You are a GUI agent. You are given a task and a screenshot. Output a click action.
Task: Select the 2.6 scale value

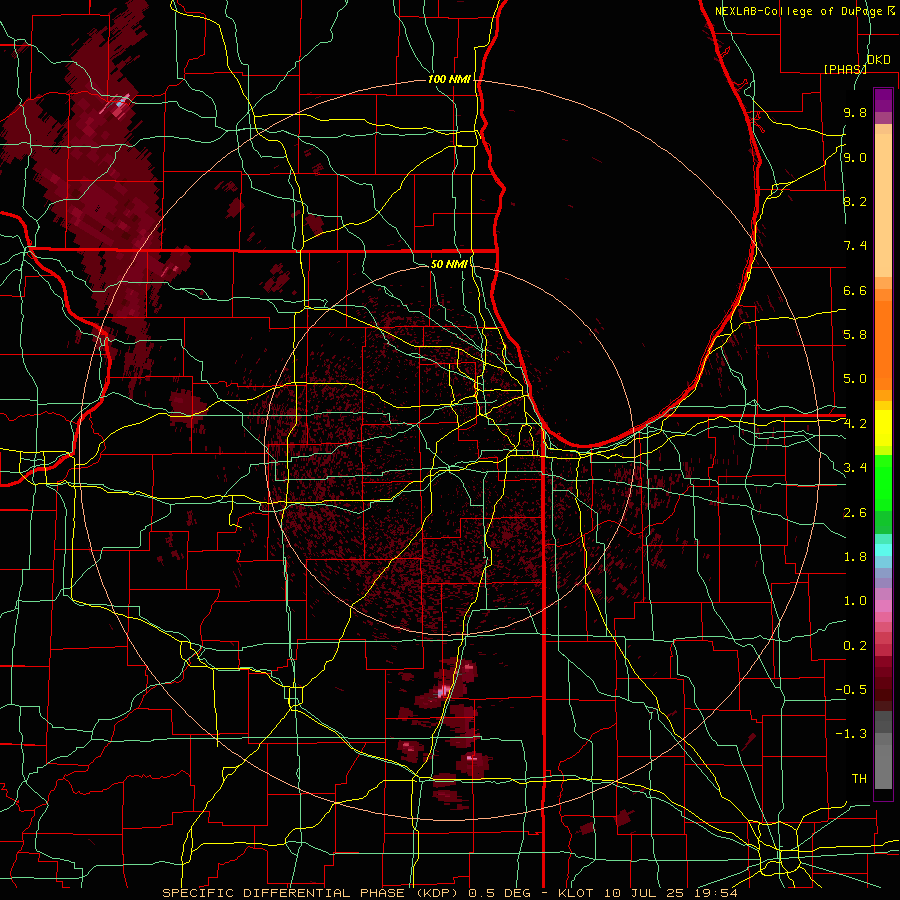pos(855,513)
